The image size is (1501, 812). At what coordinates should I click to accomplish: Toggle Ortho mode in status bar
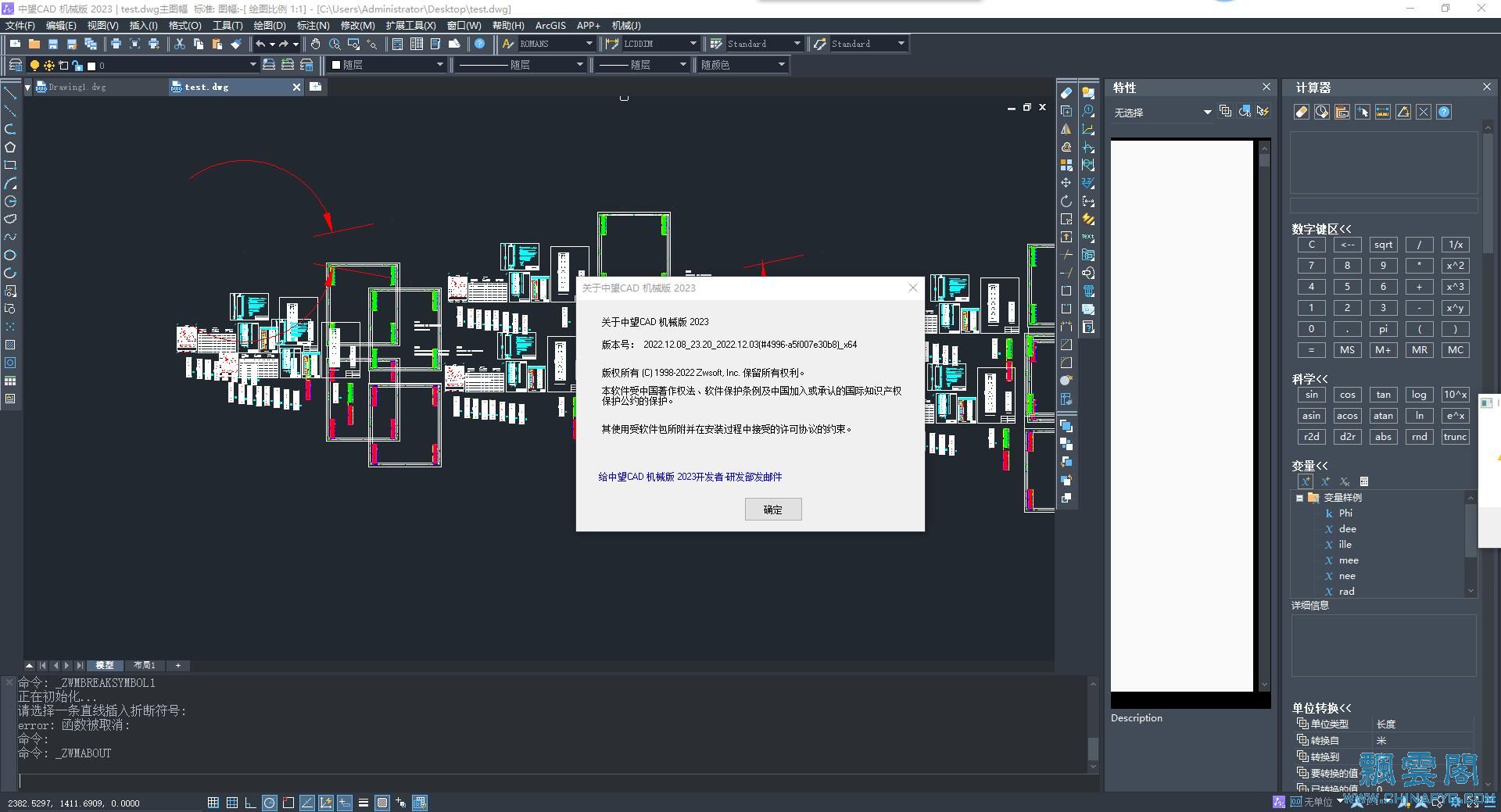tap(251, 803)
